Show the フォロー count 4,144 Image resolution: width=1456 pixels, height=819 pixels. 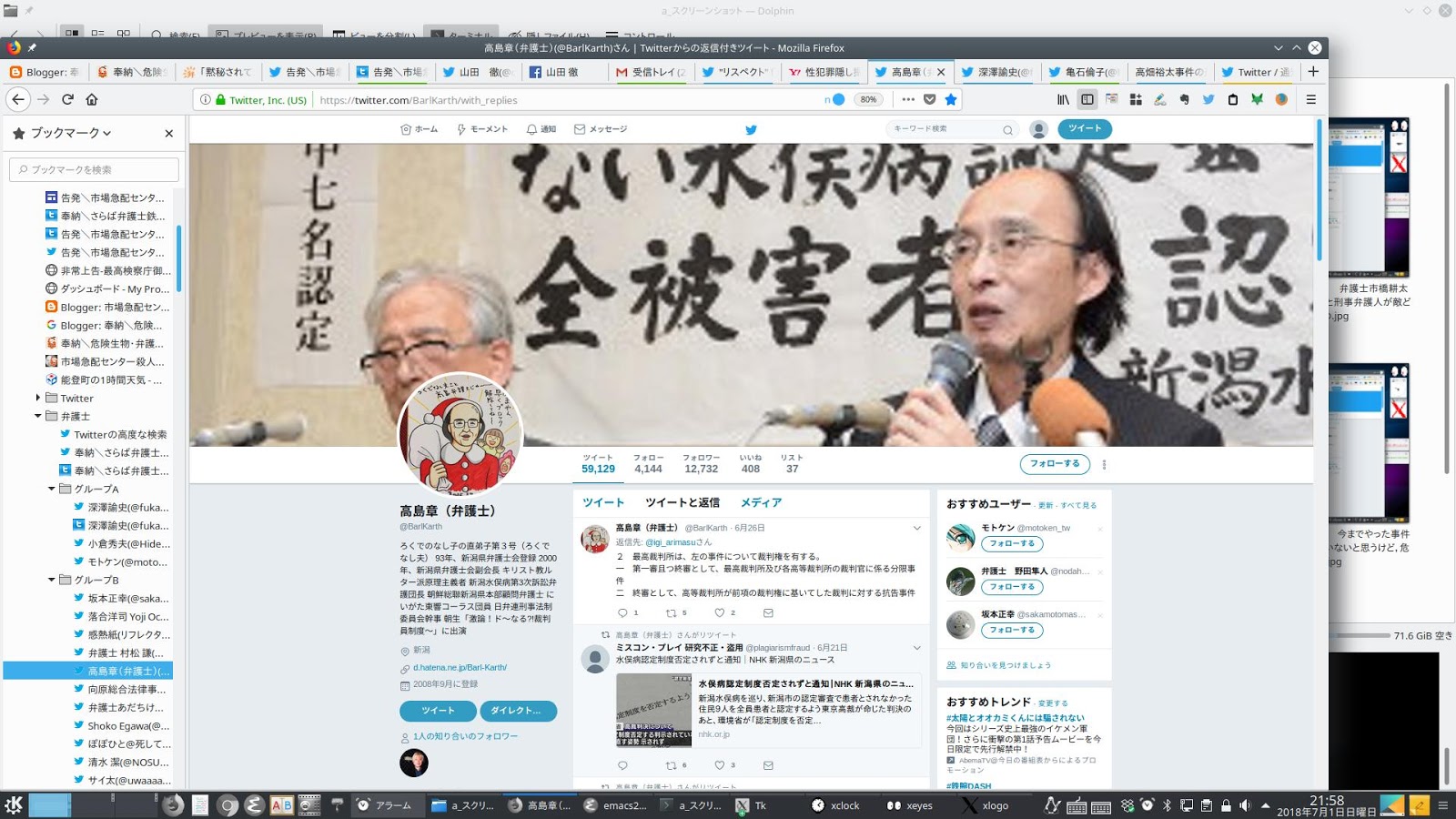pyautogui.click(x=648, y=464)
